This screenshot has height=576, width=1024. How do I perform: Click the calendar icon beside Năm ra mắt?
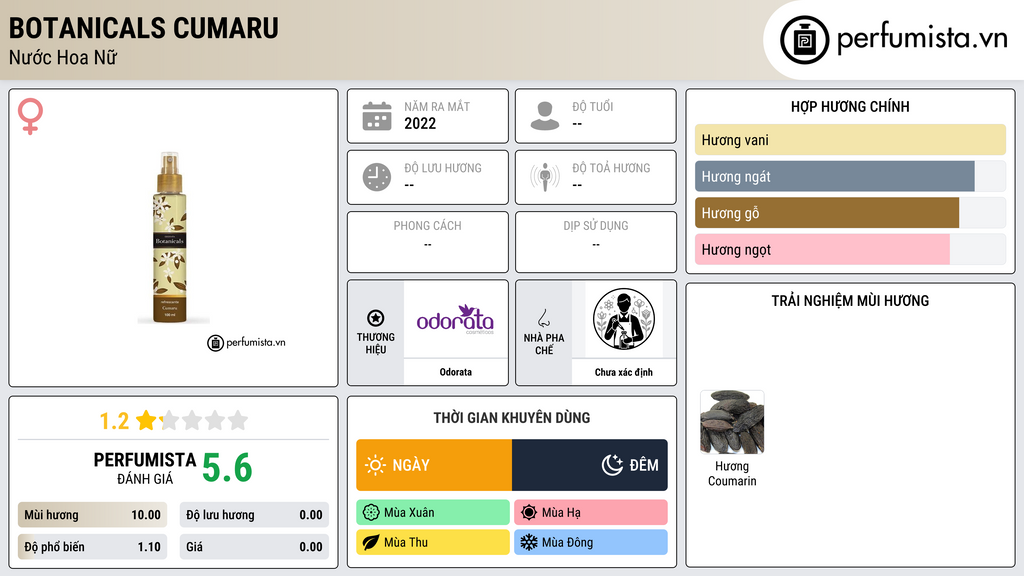[x=377, y=116]
